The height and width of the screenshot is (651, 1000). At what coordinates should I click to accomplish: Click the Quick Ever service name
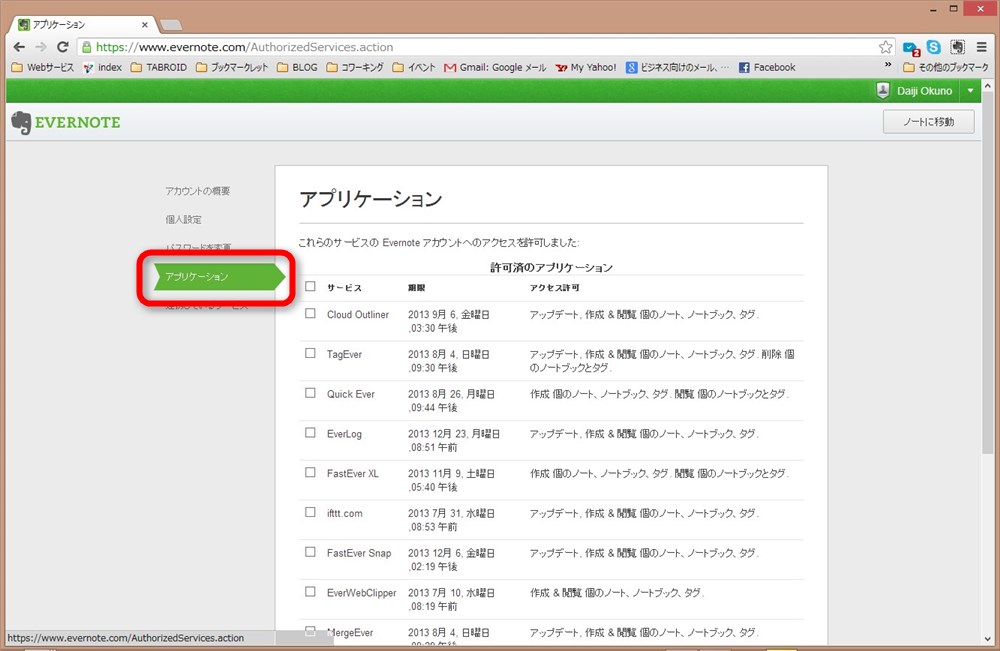(351, 394)
